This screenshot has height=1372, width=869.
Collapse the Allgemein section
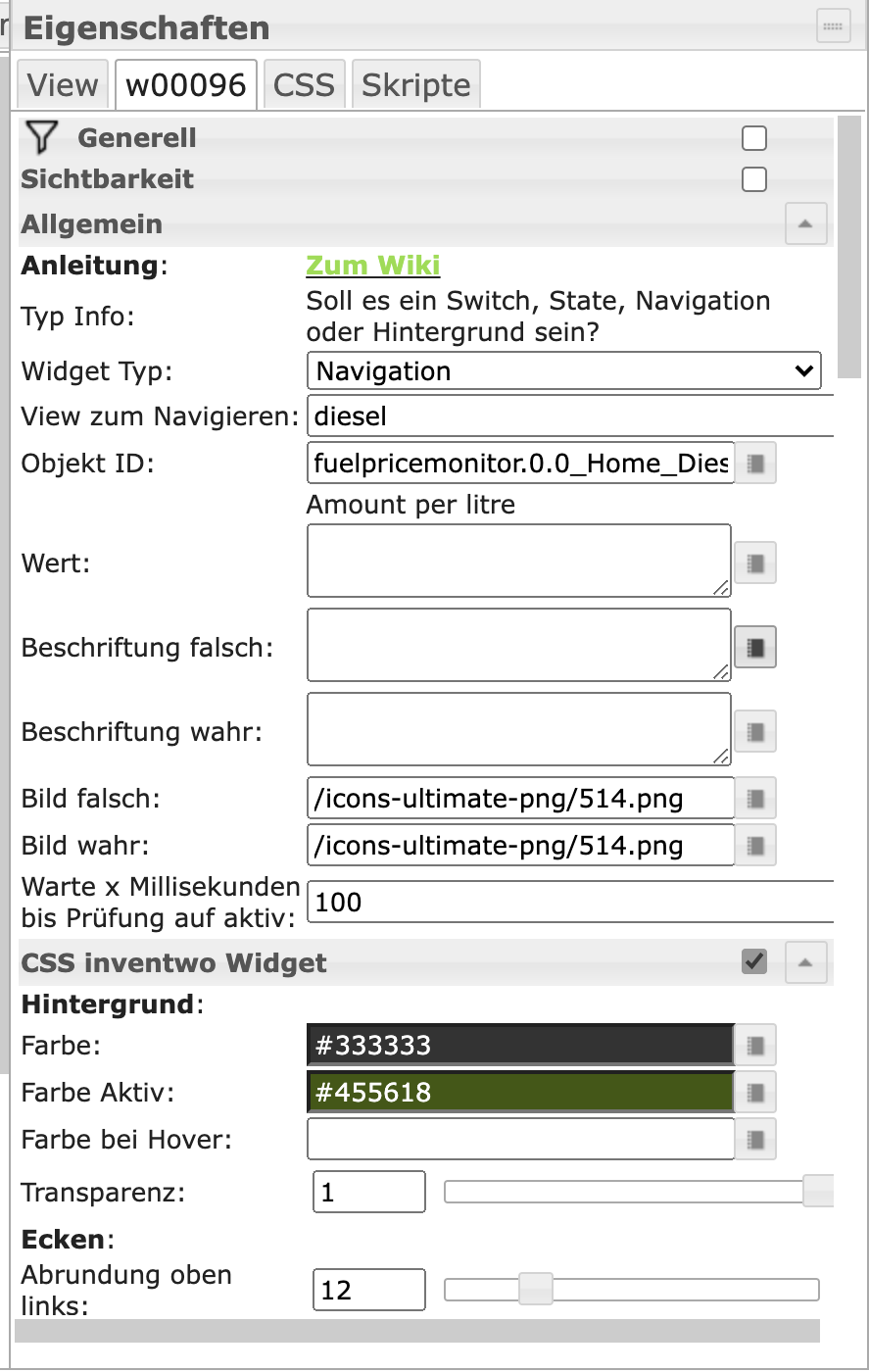[x=805, y=224]
